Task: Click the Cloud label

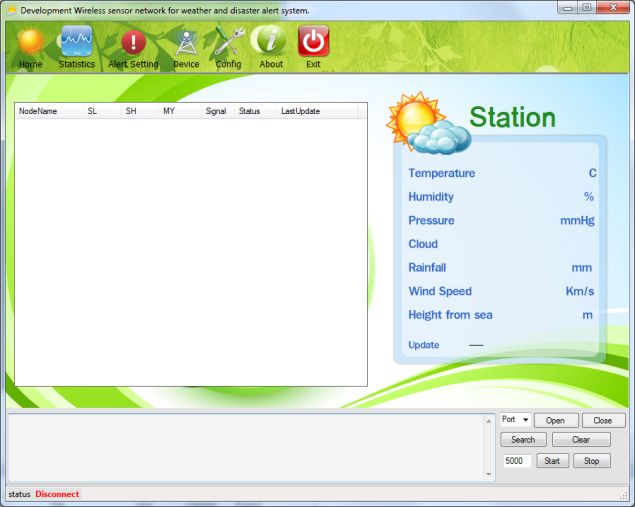Action: [423, 244]
